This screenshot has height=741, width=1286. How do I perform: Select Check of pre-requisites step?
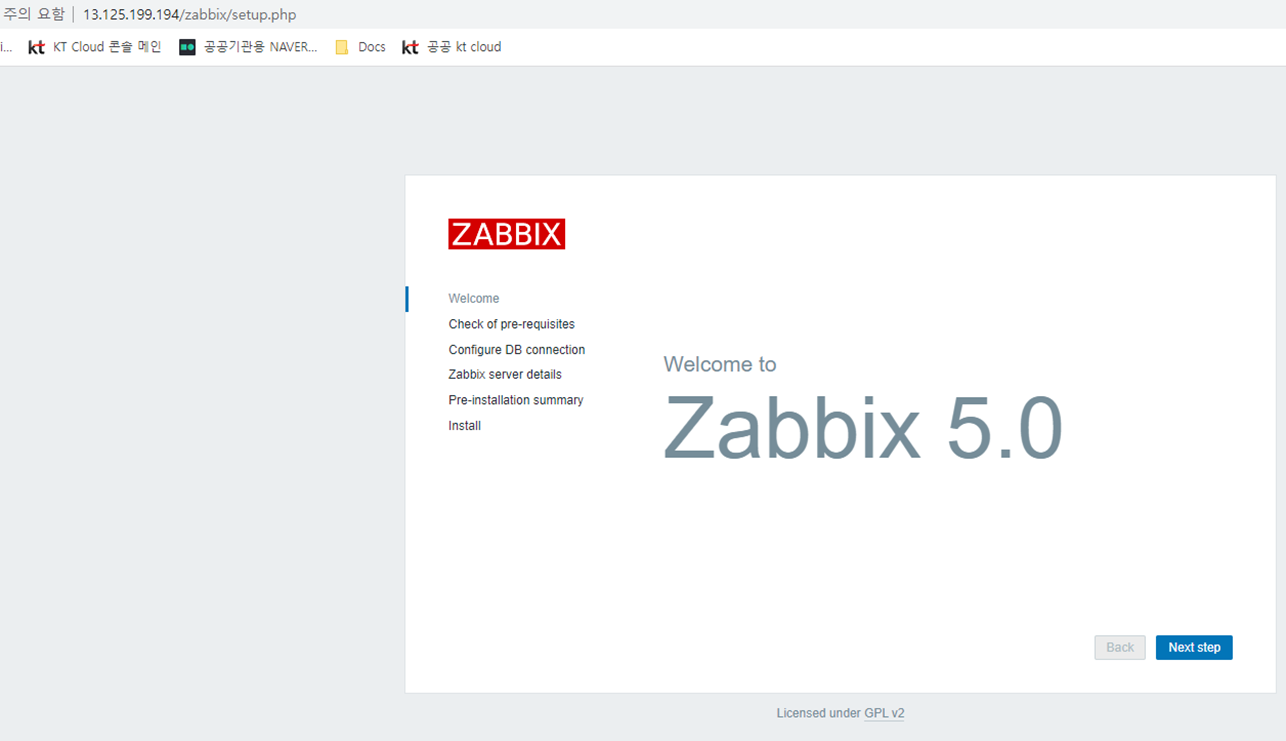[512, 324]
